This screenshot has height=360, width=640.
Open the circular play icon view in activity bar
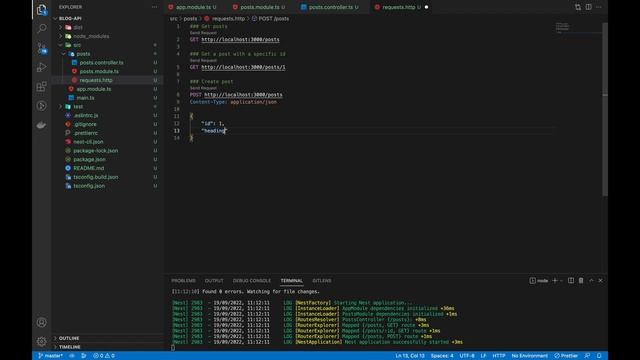click(x=42, y=106)
